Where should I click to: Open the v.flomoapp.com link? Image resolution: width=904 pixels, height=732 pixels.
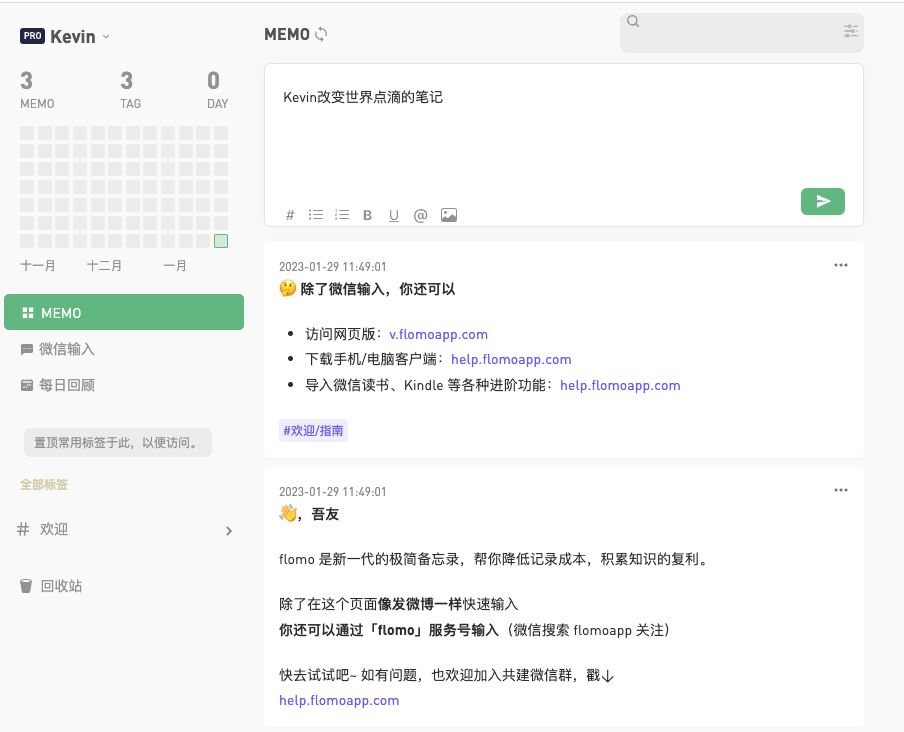[438, 334]
